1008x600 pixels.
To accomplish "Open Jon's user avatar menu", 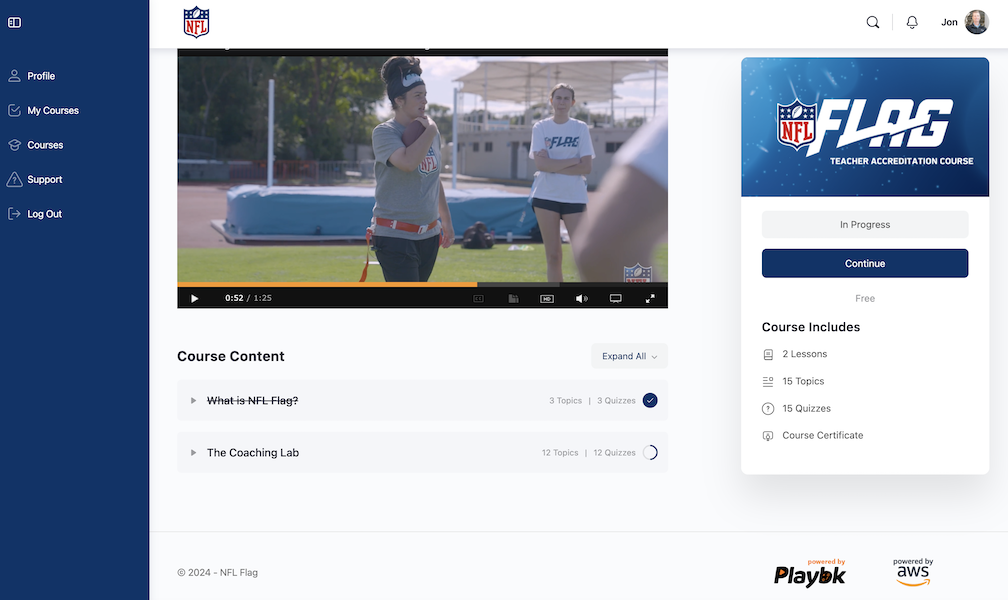I will (976, 23).
